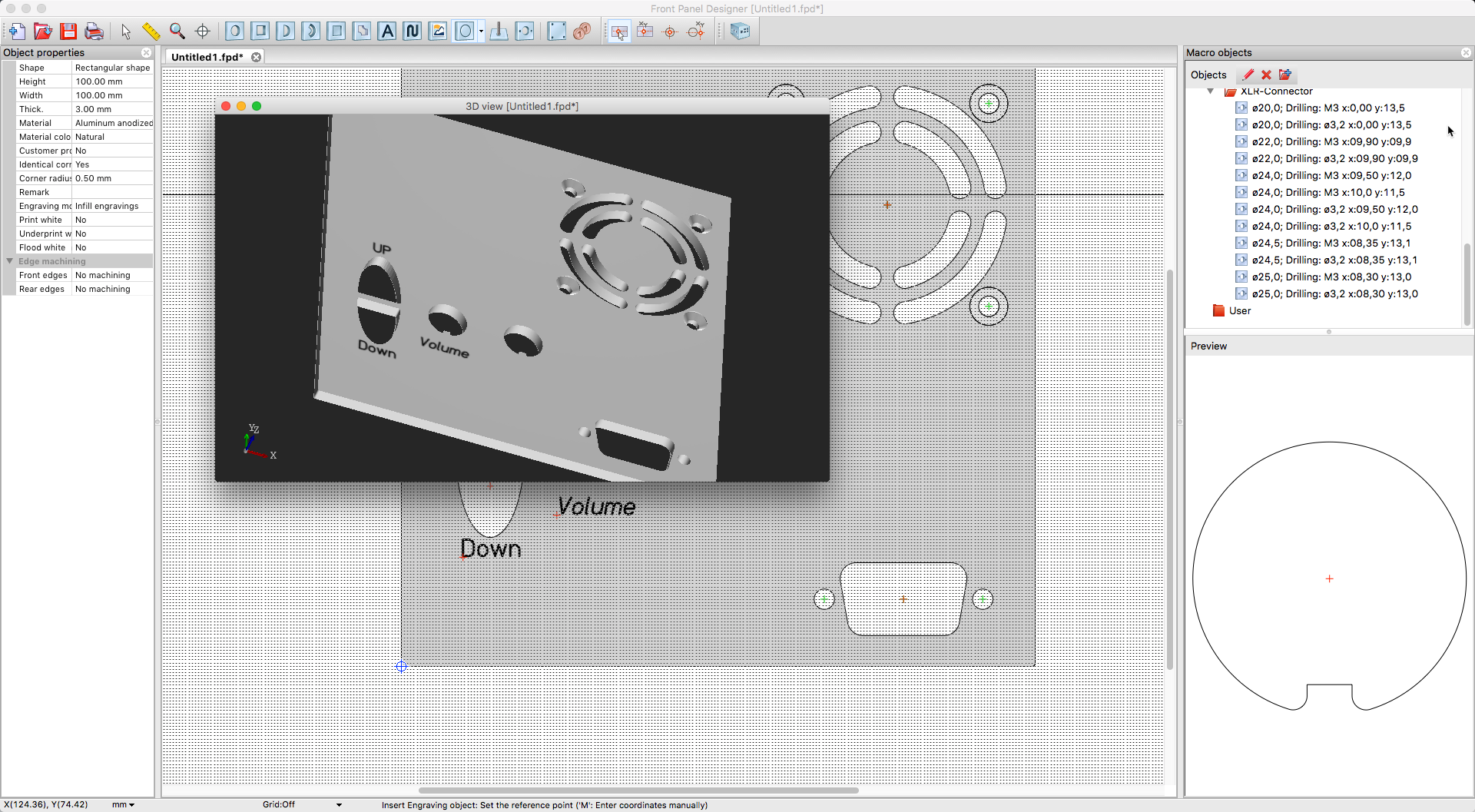Select macro ø20,0 Drilling ø3,2 x:0,00 y:13,5

[x=1331, y=125]
